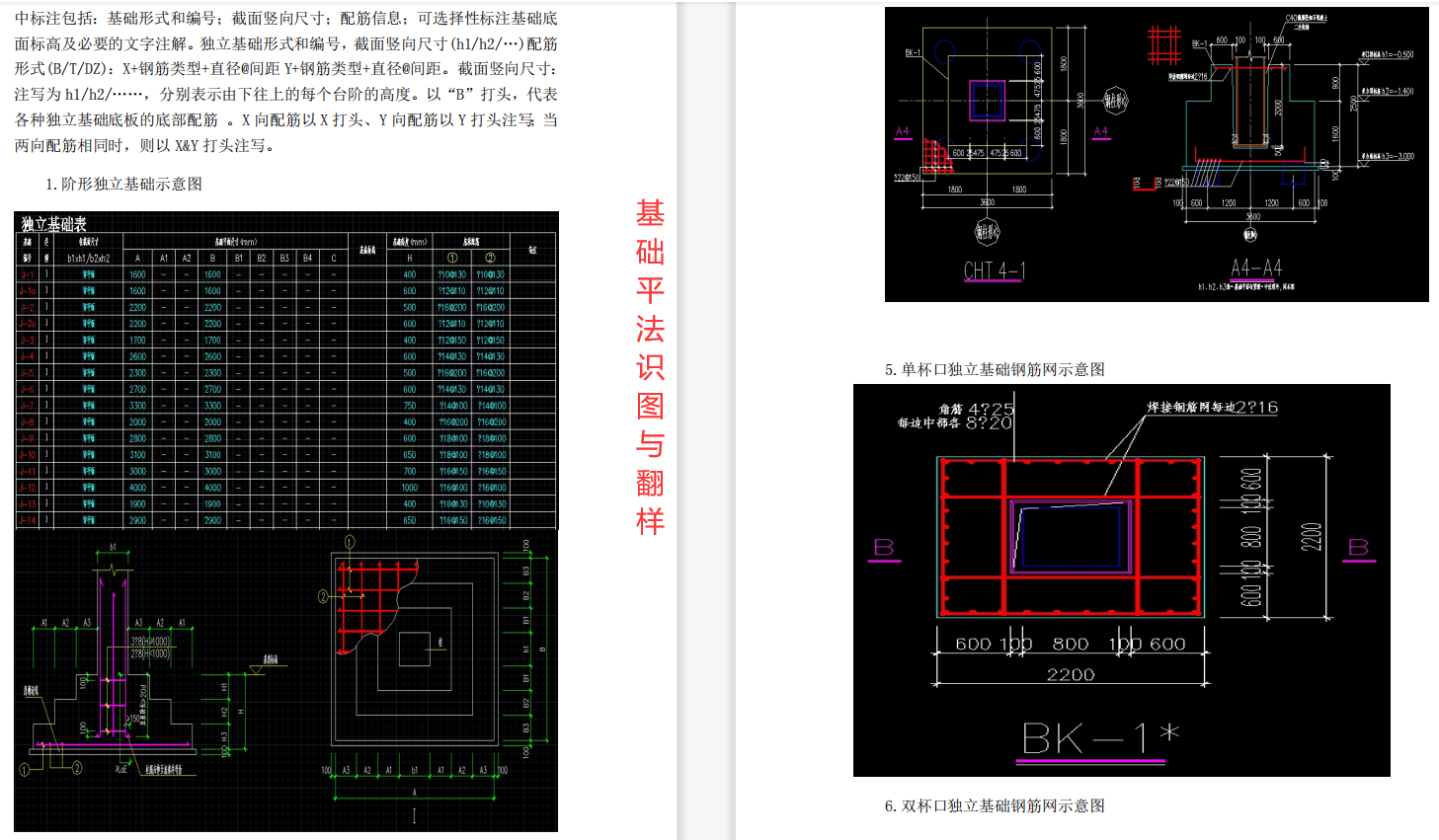Click the annotation '焊接钢筋网每边2?16' above BK-1*
Viewport: 1439px width, 840px height.
(x=1212, y=407)
